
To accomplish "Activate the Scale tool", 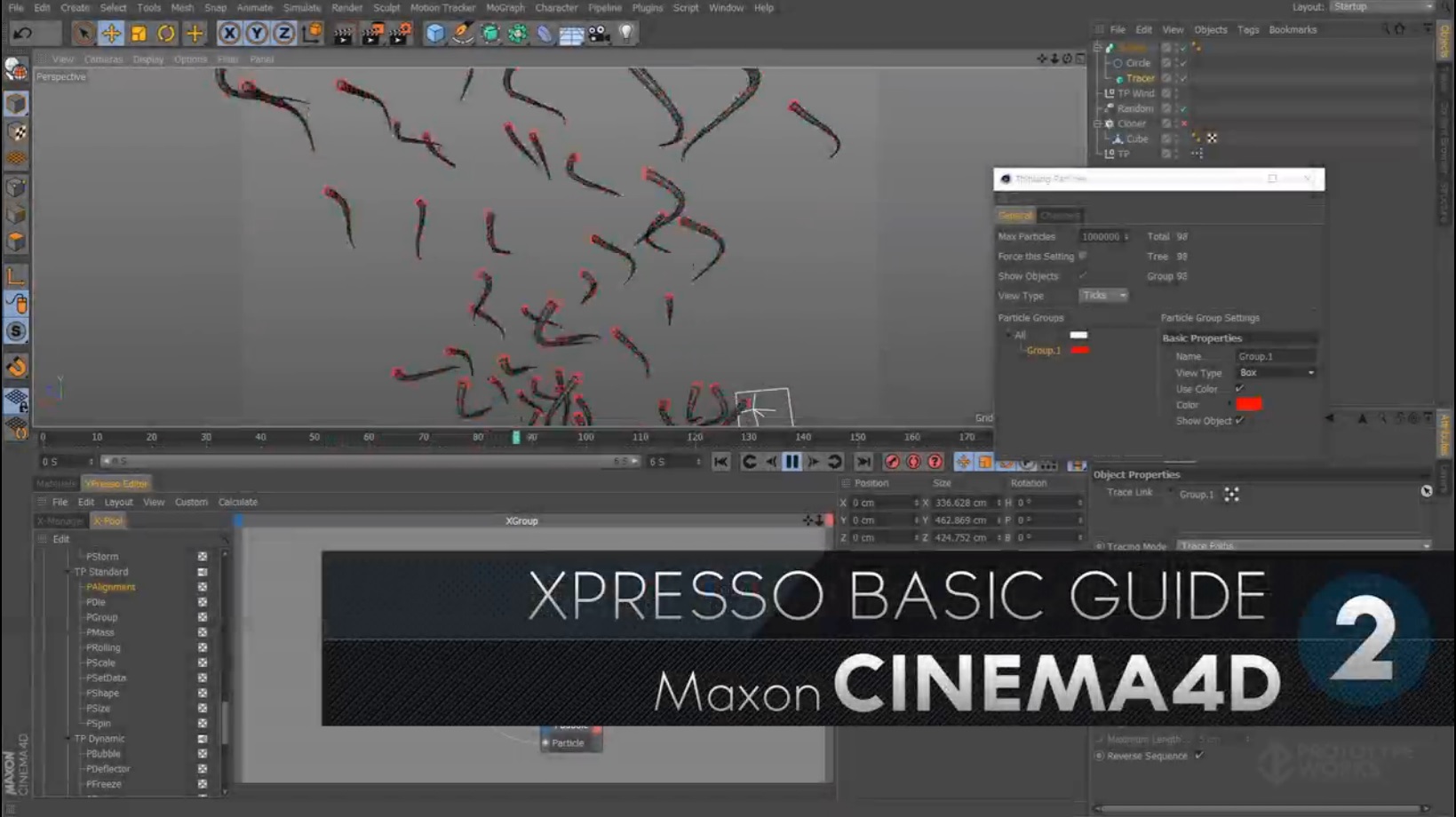I will (x=139, y=34).
